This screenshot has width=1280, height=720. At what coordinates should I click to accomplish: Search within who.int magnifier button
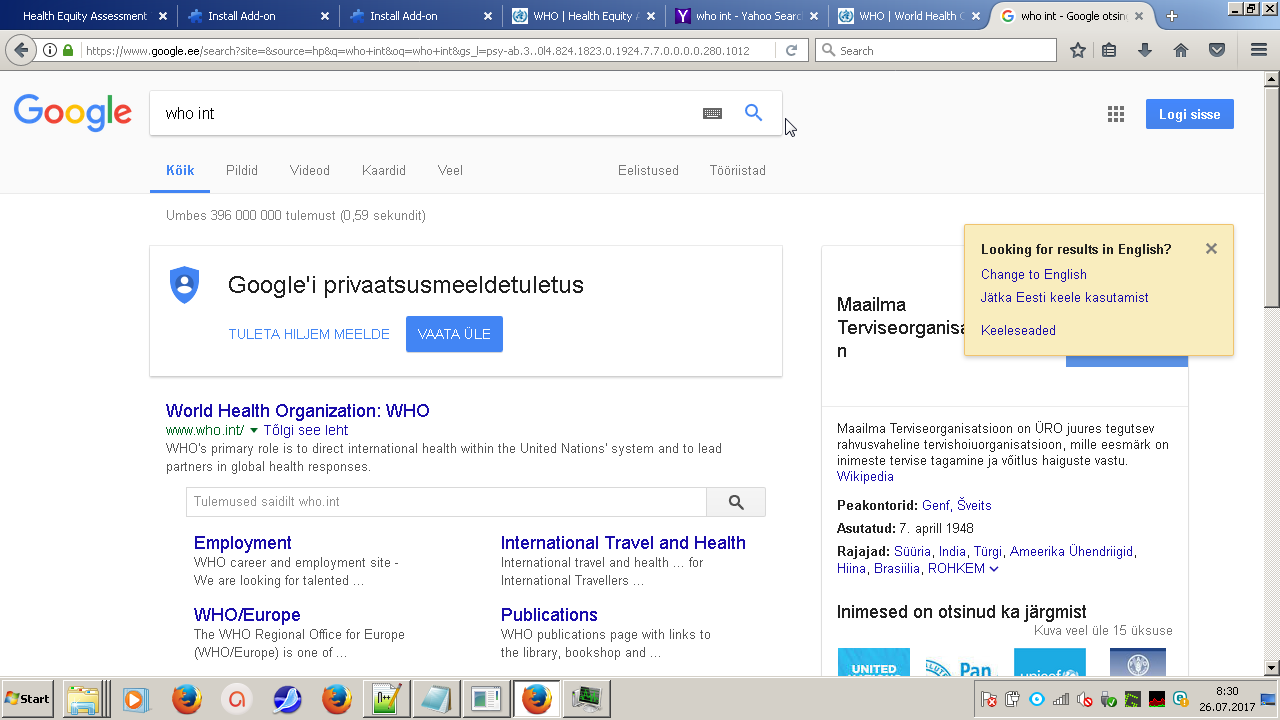click(736, 502)
